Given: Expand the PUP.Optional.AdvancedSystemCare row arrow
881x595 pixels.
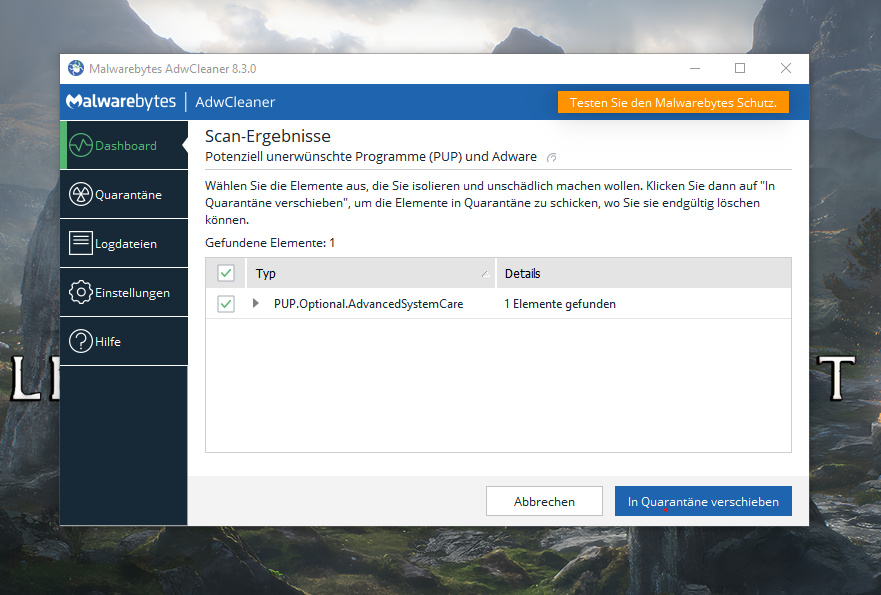Looking at the screenshot, I should pyautogui.click(x=256, y=304).
